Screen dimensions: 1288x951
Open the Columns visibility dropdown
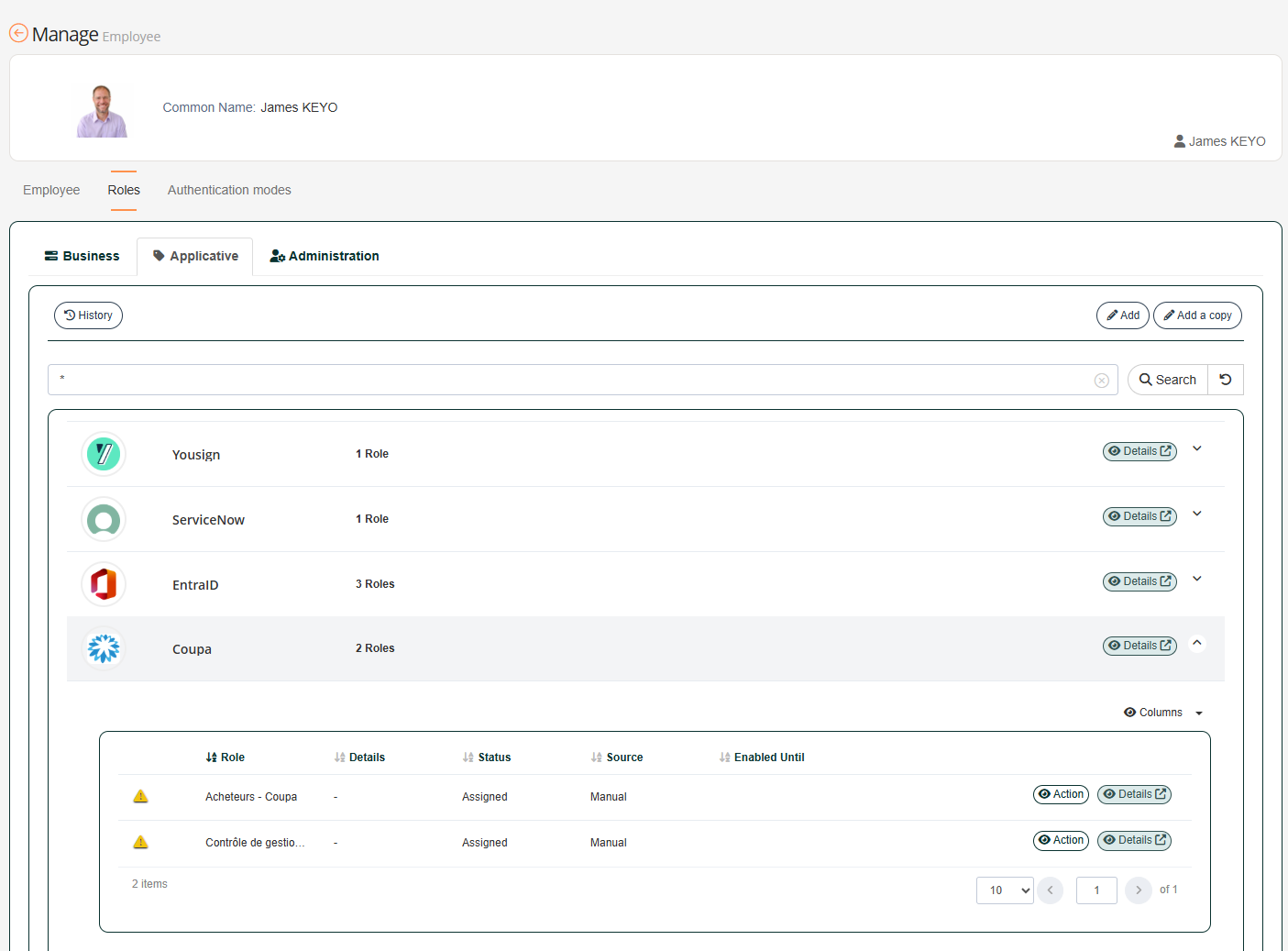1162,713
